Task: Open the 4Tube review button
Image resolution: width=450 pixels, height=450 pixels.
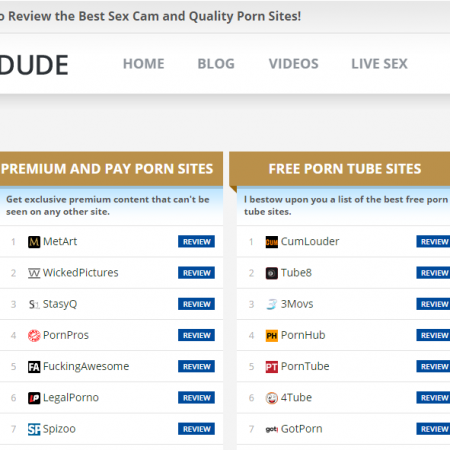Action: tap(433, 398)
